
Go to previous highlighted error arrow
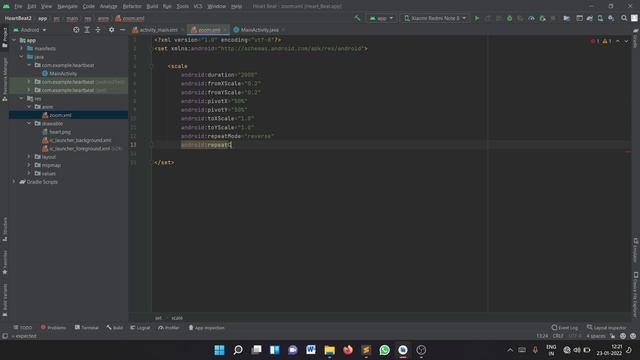coord(618,41)
